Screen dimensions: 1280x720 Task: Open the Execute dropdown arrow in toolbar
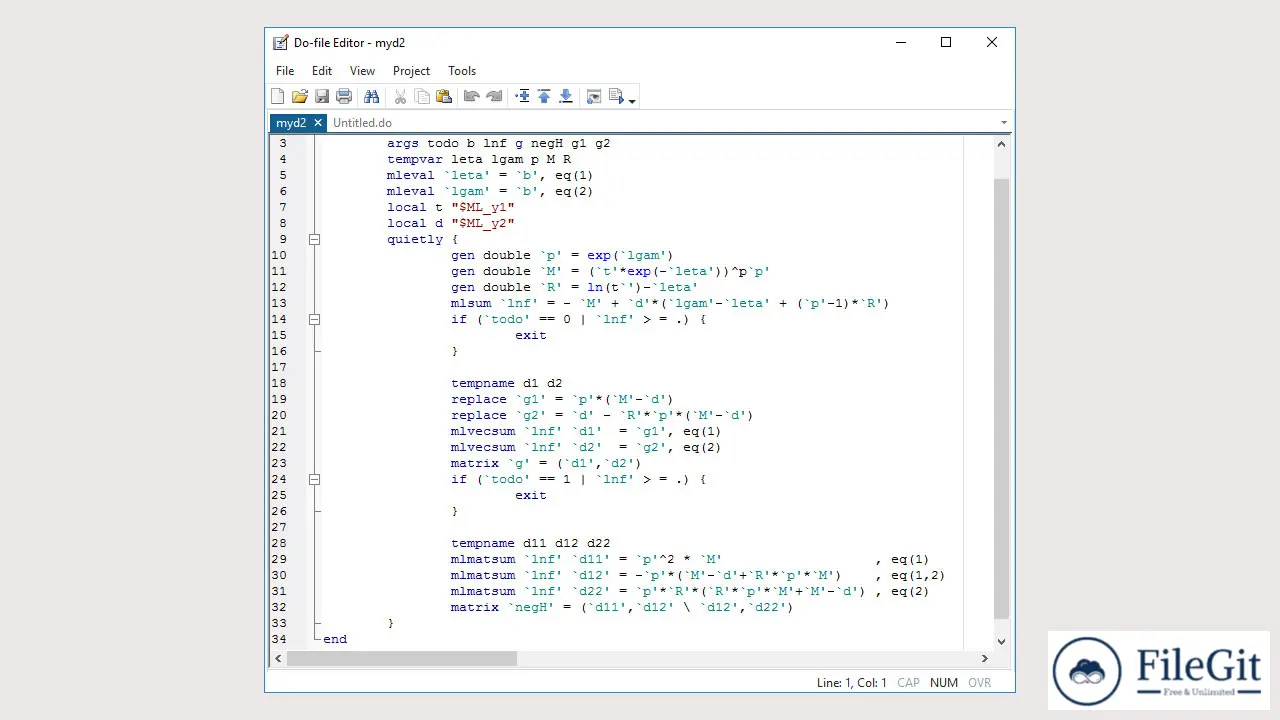[x=632, y=100]
